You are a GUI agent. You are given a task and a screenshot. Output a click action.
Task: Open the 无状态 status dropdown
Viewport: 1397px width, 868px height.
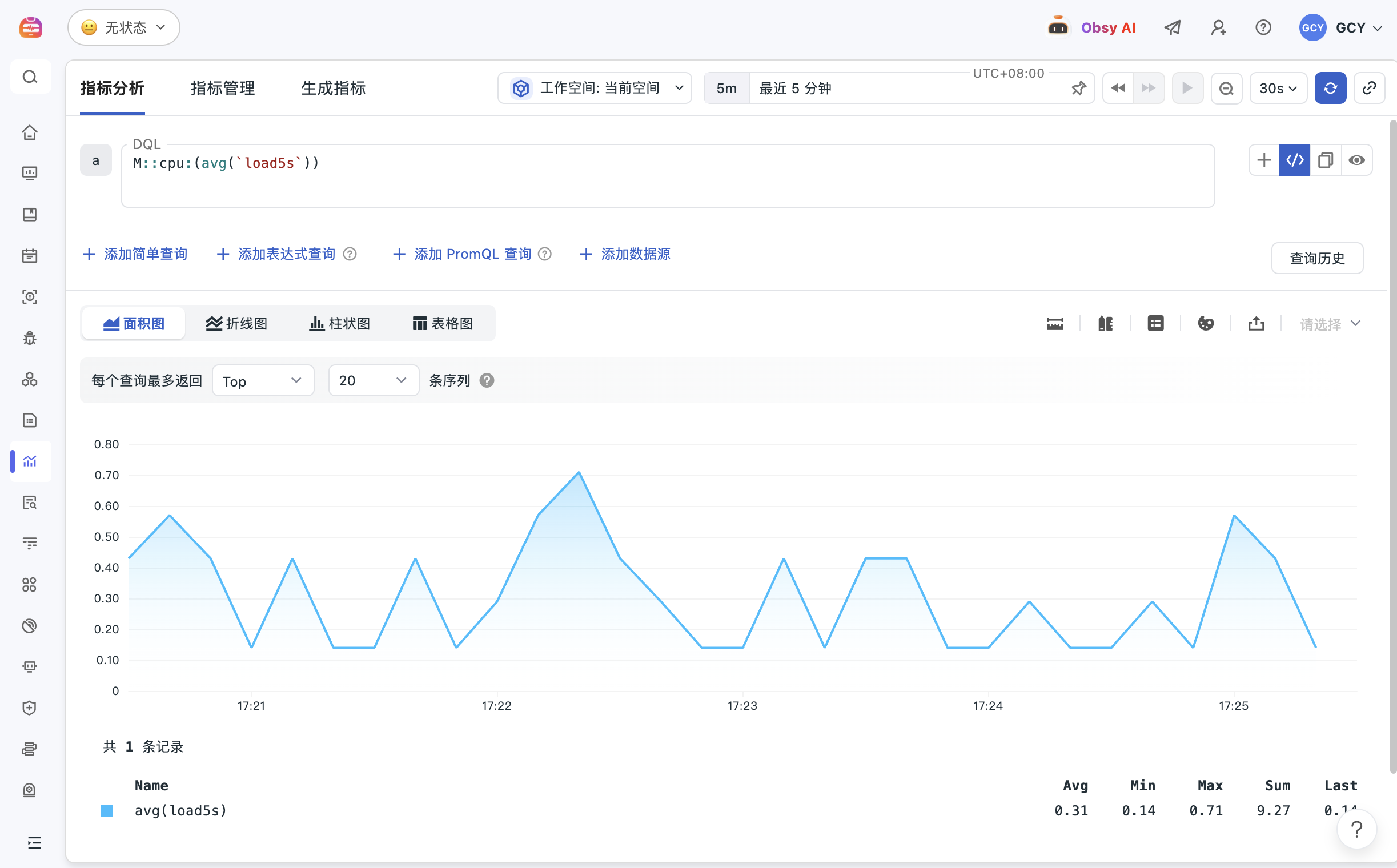pos(123,27)
